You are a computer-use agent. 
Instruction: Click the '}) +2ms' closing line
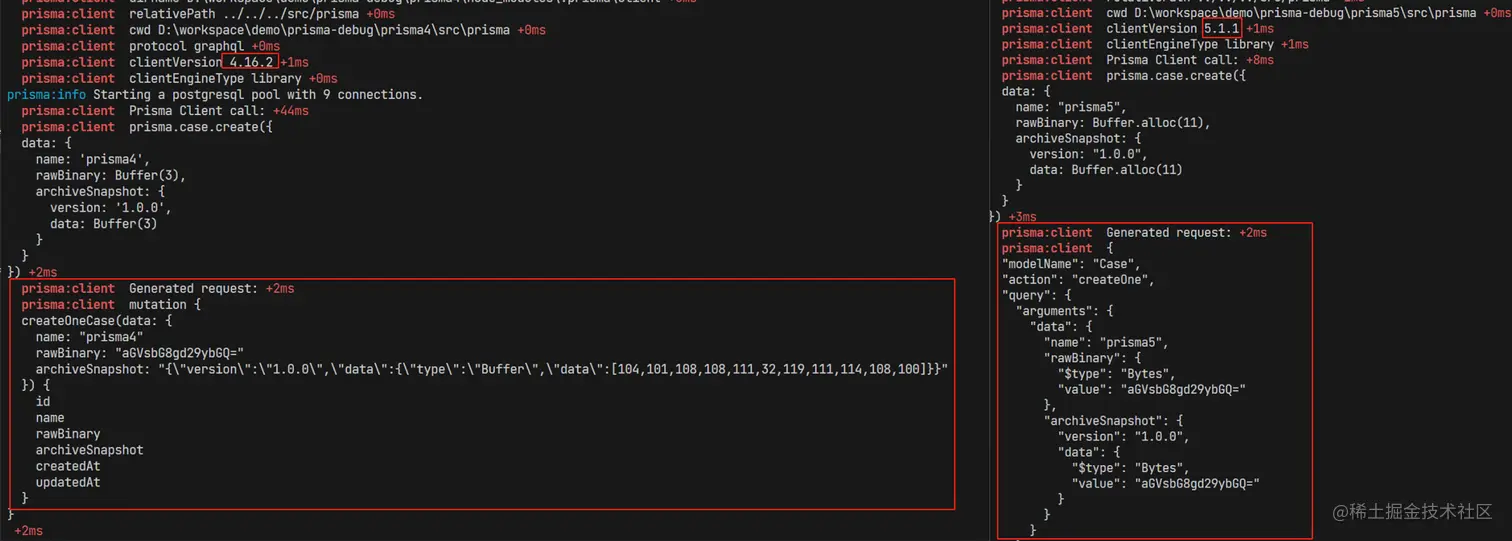32,272
